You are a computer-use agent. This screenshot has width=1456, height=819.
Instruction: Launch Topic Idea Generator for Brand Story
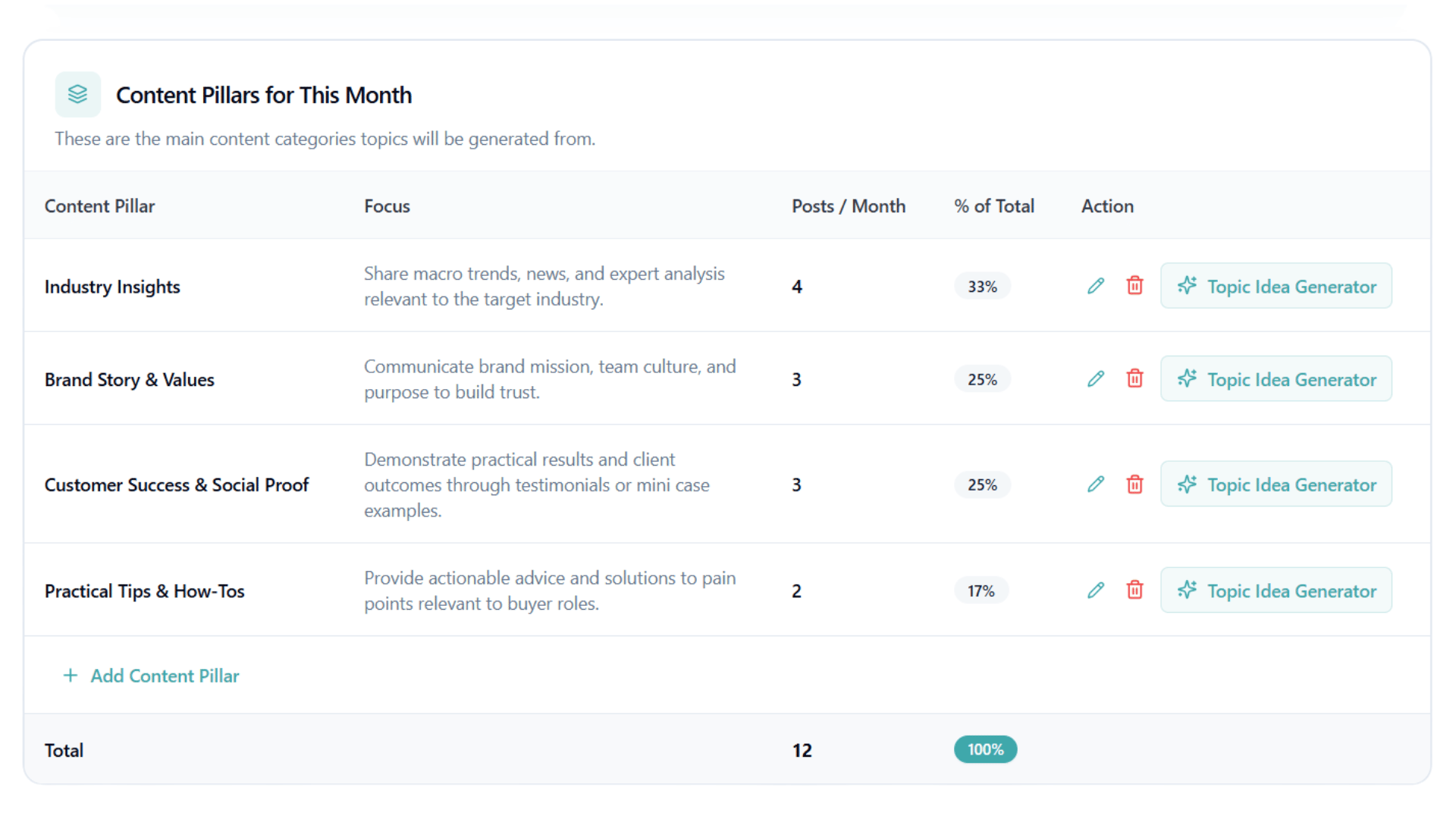pyautogui.click(x=1276, y=379)
